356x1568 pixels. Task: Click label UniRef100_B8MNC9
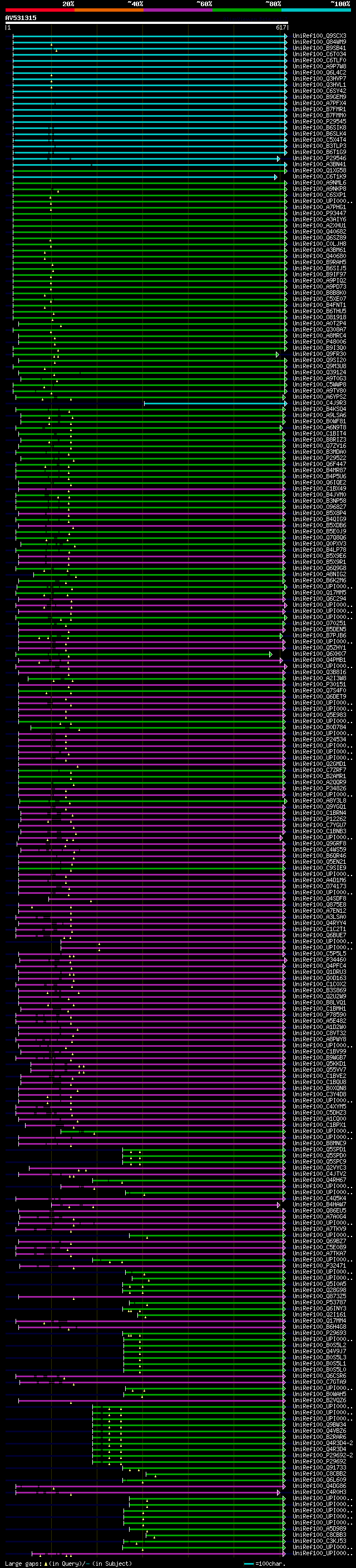[x=319, y=1143]
